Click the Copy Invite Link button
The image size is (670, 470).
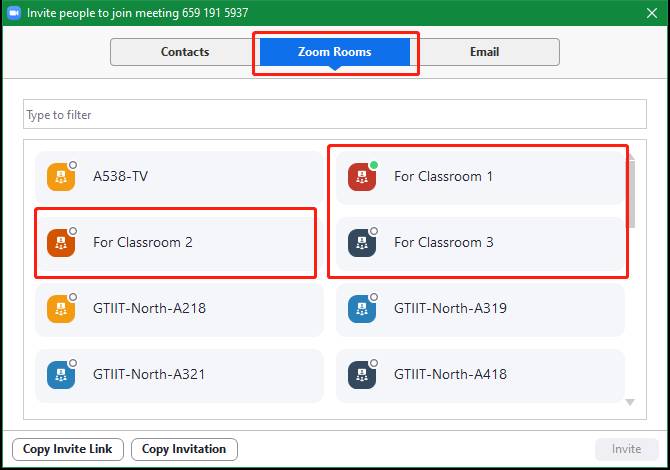(x=68, y=449)
